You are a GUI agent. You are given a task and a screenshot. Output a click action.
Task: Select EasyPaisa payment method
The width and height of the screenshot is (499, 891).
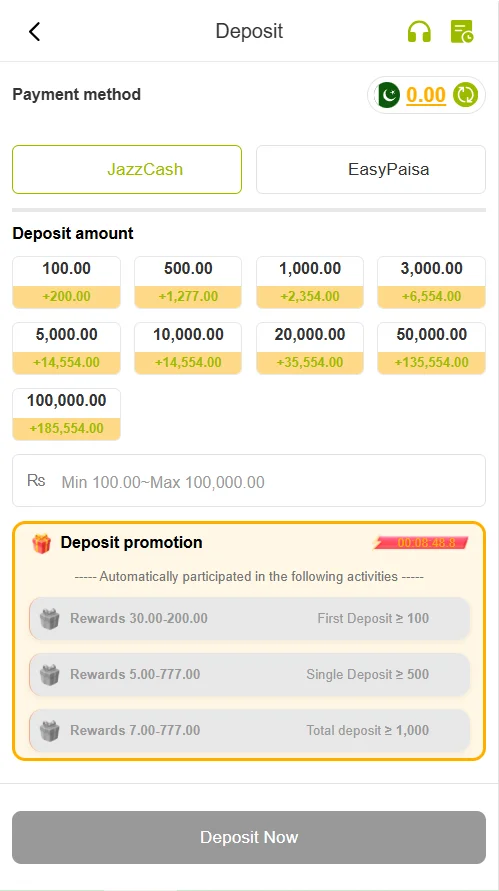coord(371,169)
